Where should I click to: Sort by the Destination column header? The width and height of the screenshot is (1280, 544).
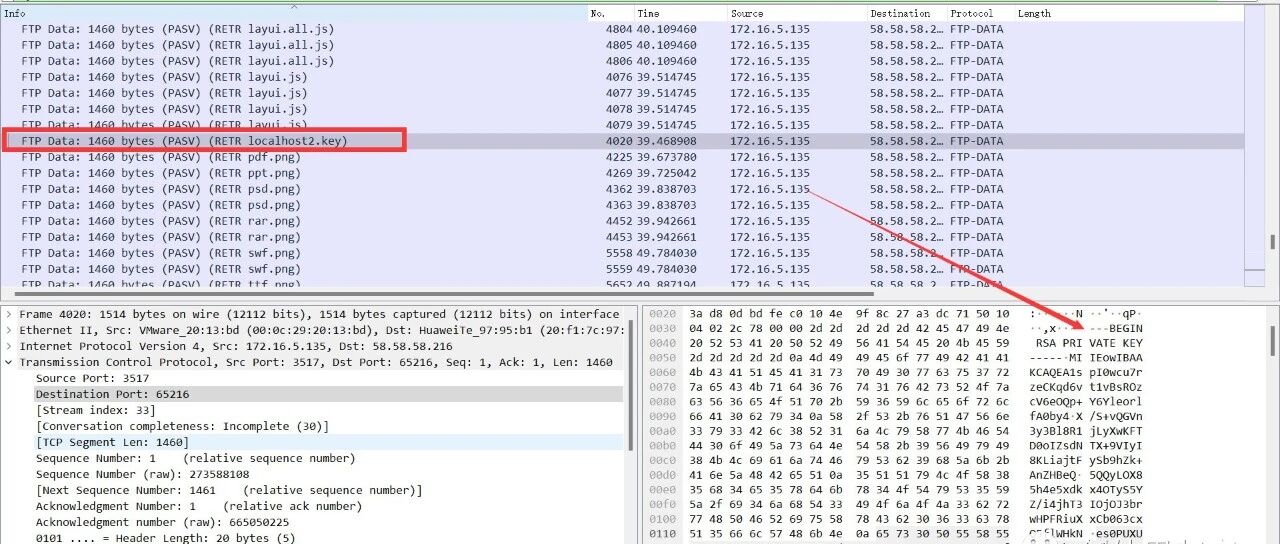click(x=907, y=13)
